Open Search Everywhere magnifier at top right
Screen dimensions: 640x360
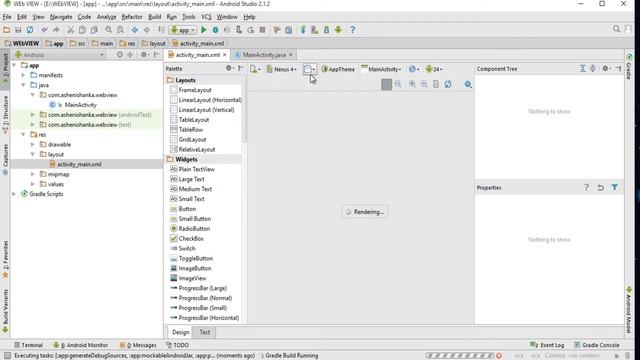coord(616,29)
